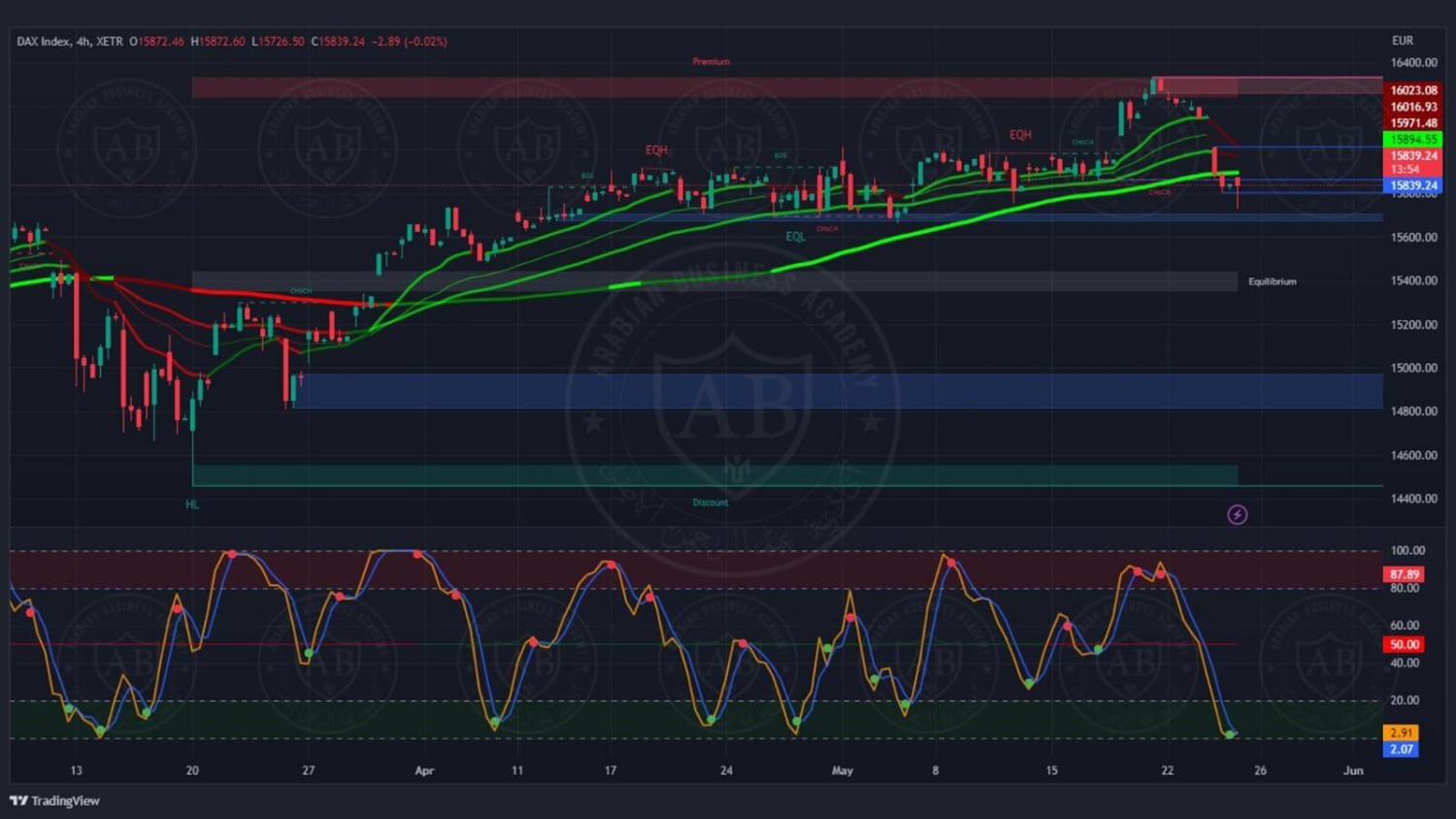
Task: Click the 16400.00 price axis label
Action: coord(1413,63)
